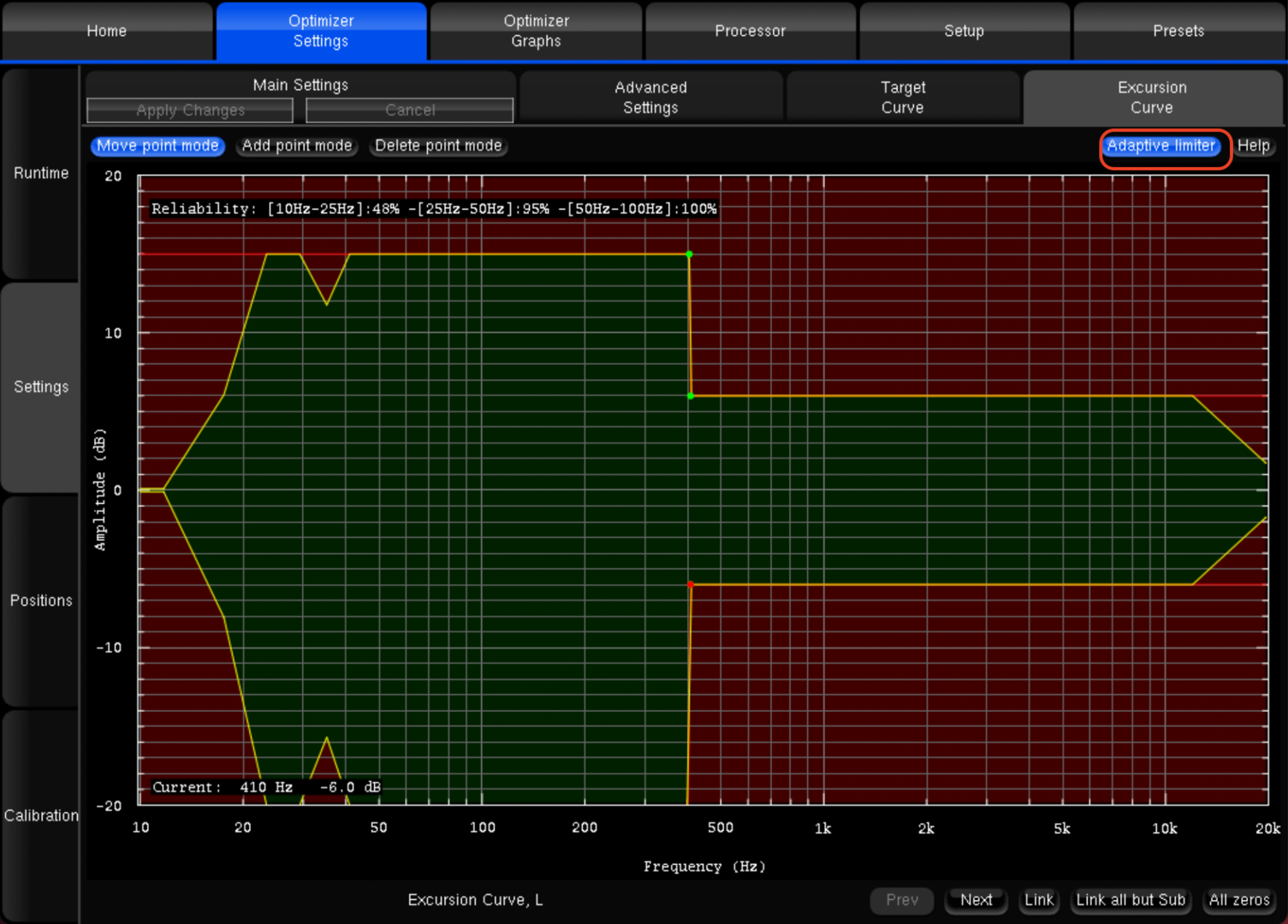The width and height of the screenshot is (1288, 924).
Task: Reset curve with All zeros
Action: (1238, 900)
